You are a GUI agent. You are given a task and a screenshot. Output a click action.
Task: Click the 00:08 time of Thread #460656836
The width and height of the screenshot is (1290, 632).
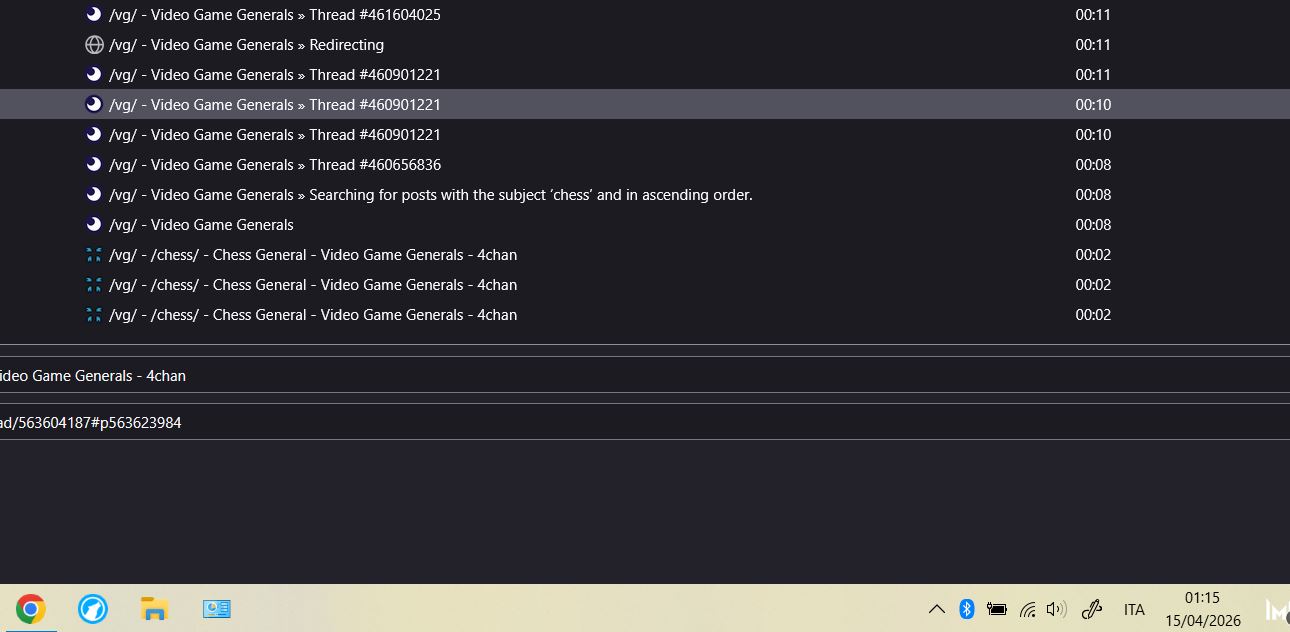(x=1093, y=165)
